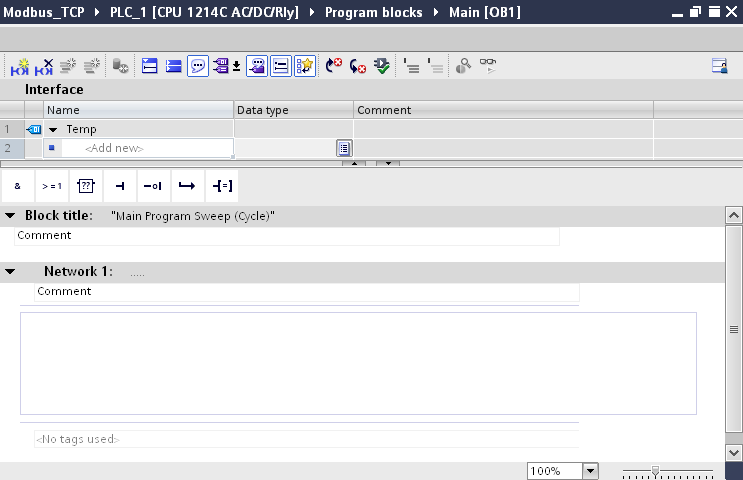Click the Network 1 Comment field
The image size is (743, 480).
[x=307, y=292]
